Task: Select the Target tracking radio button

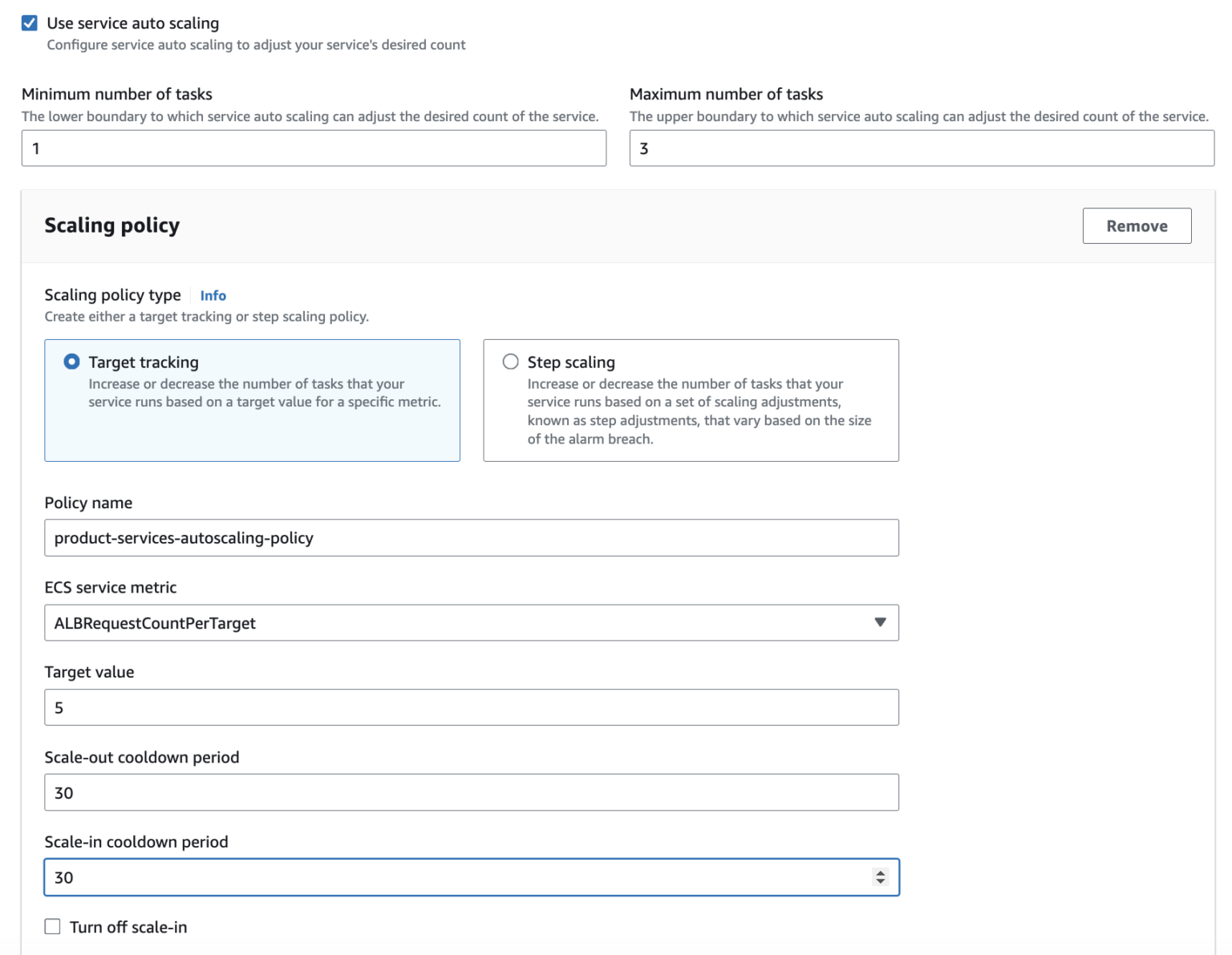Action: tap(71, 362)
